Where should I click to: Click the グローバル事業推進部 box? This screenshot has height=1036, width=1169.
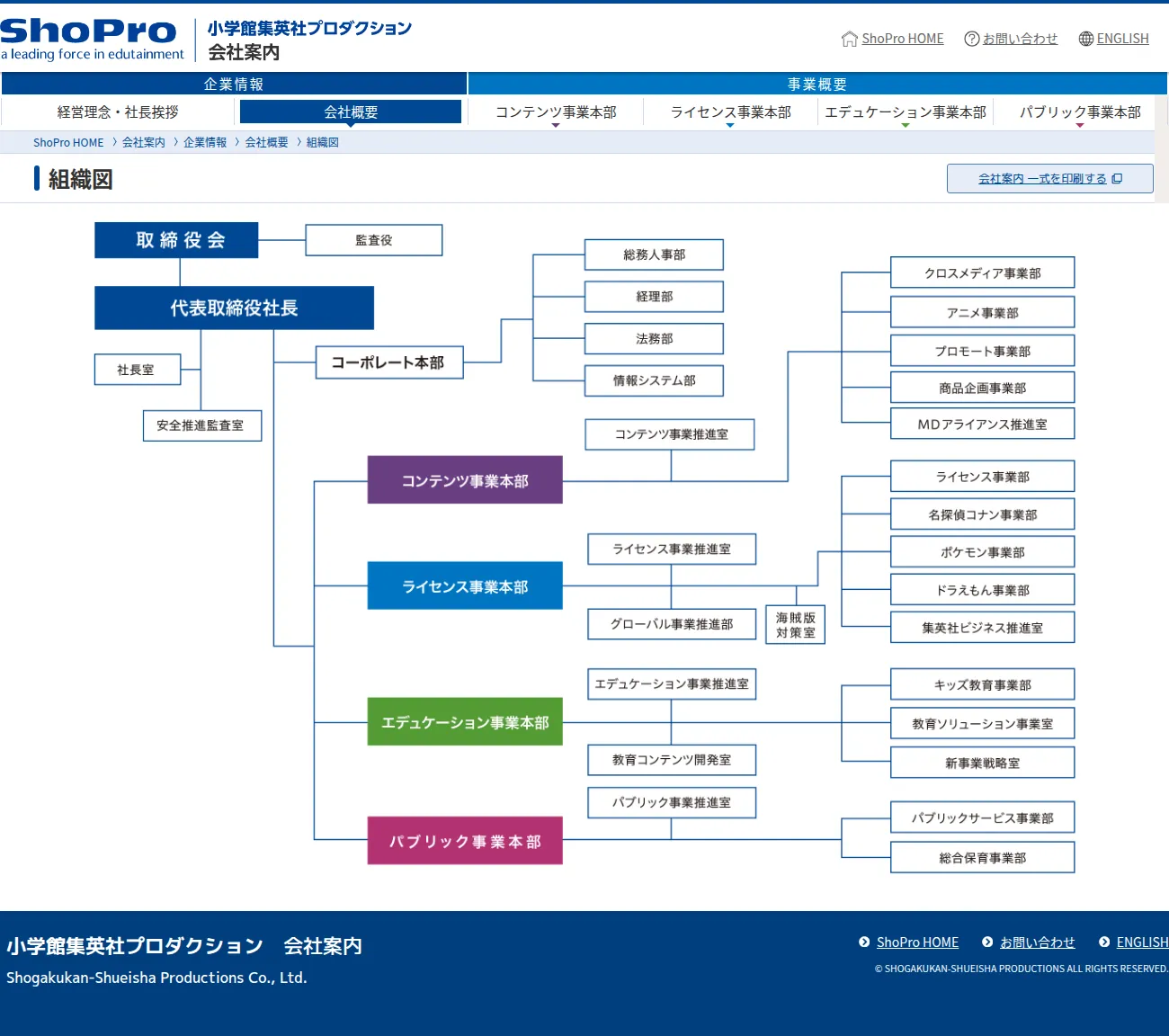pyautogui.click(x=672, y=624)
